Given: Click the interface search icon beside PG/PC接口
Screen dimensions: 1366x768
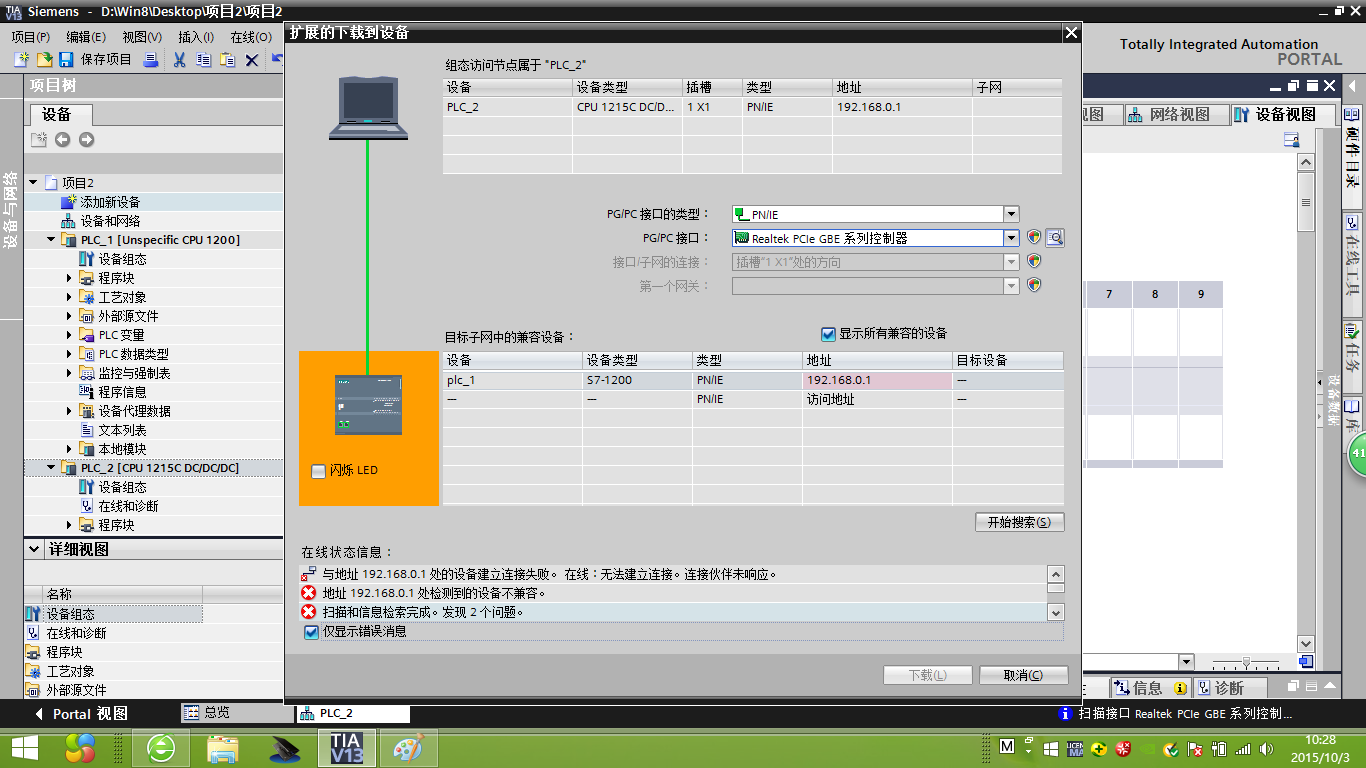Looking at the screenshot, I should (x=1055, y=238).
